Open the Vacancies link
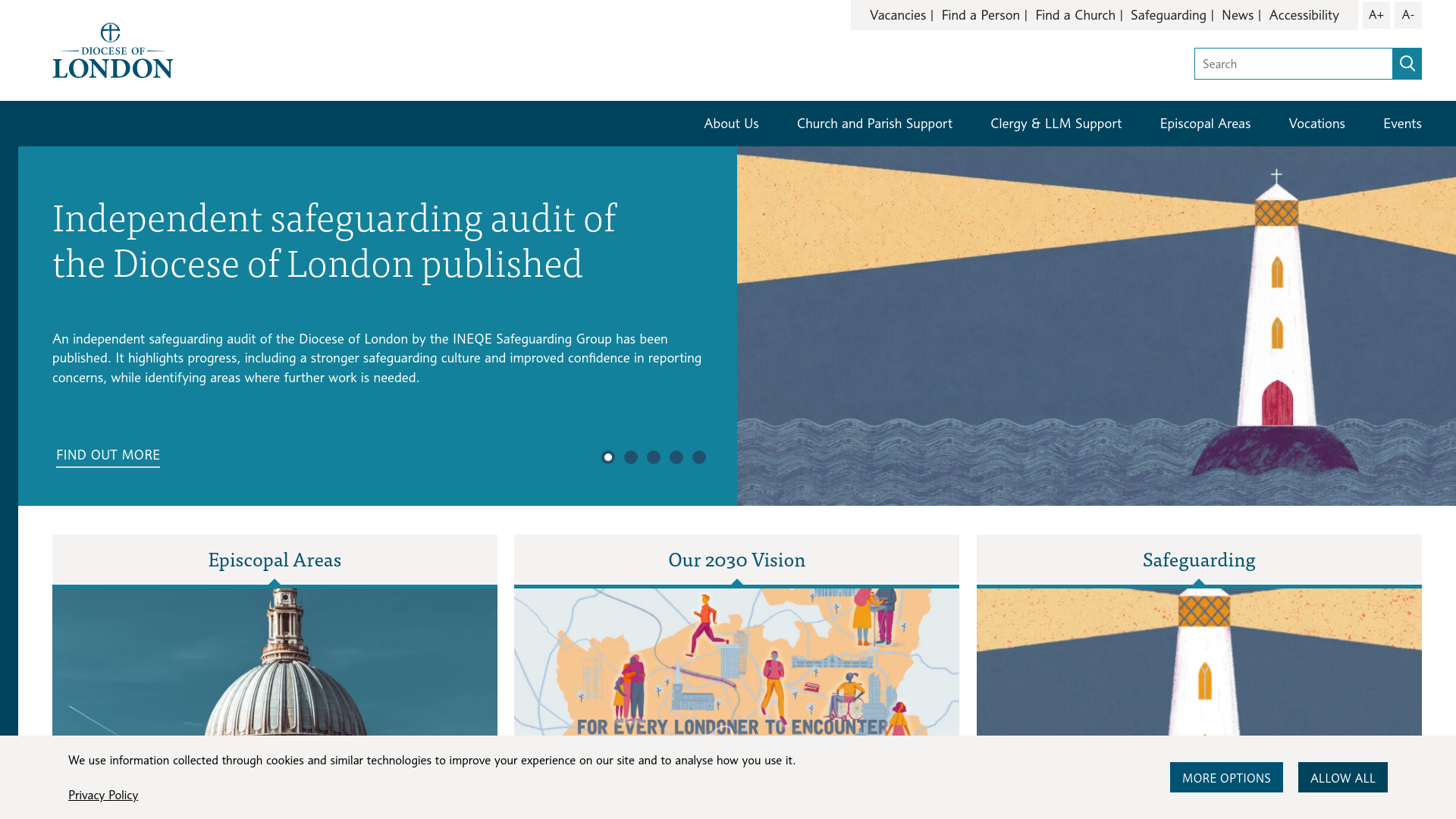 pyautogui.click(x=898, y=15)
